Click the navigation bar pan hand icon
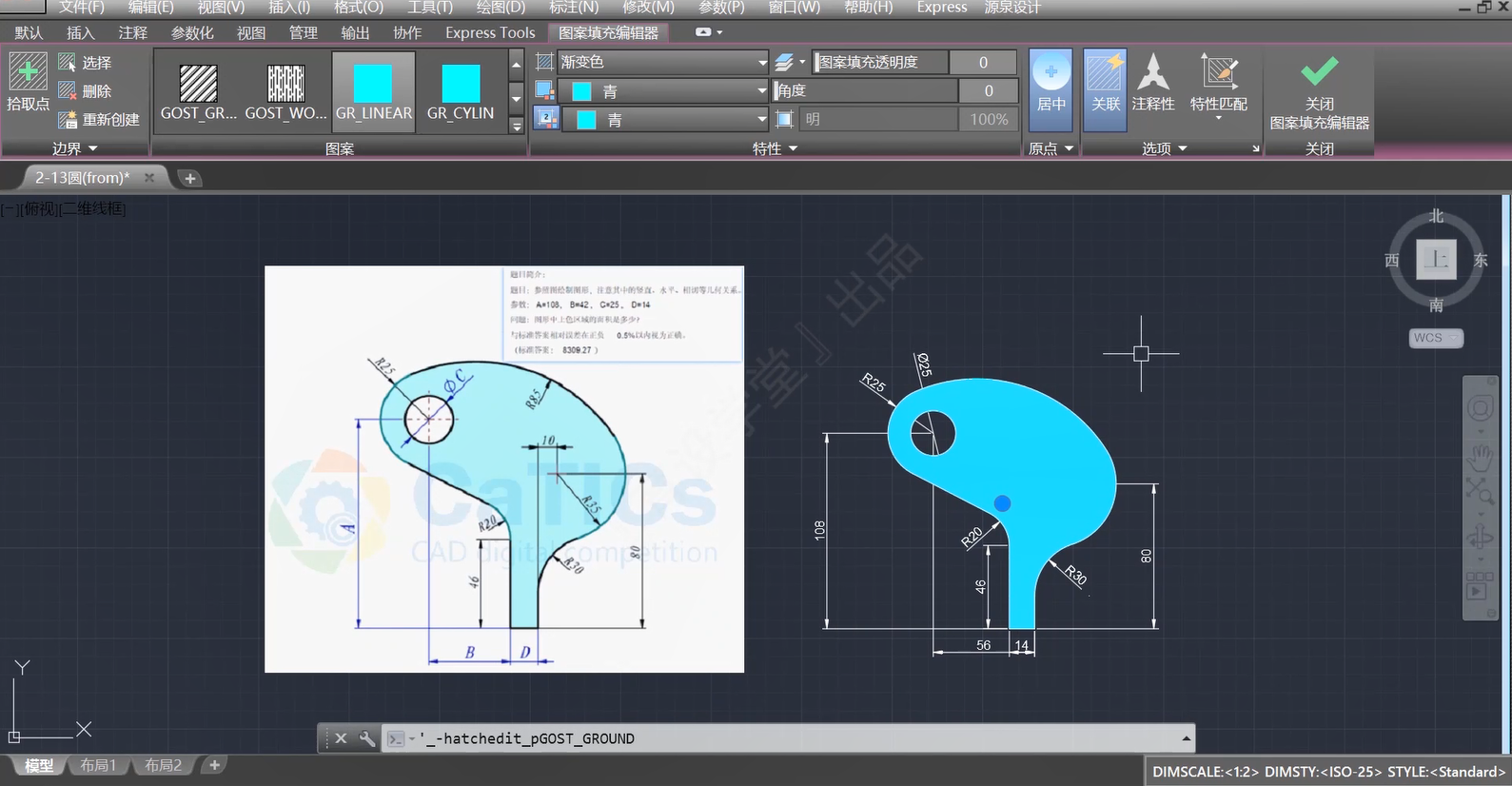The height and width of the screenshot is (786, 1512). (1480, 457)
